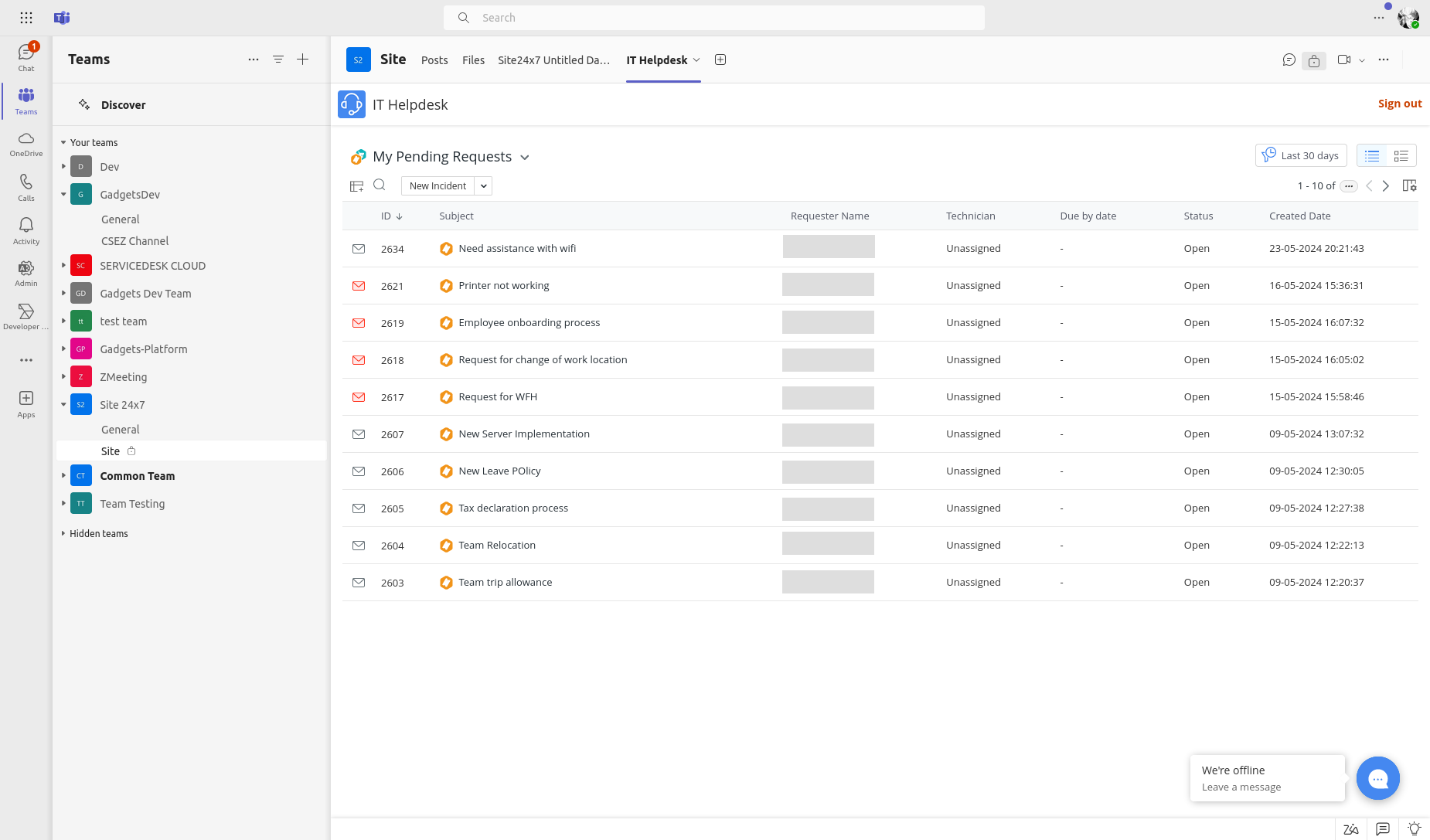
Task: Expand the Dev team
Action: click(x=63, y=166)
